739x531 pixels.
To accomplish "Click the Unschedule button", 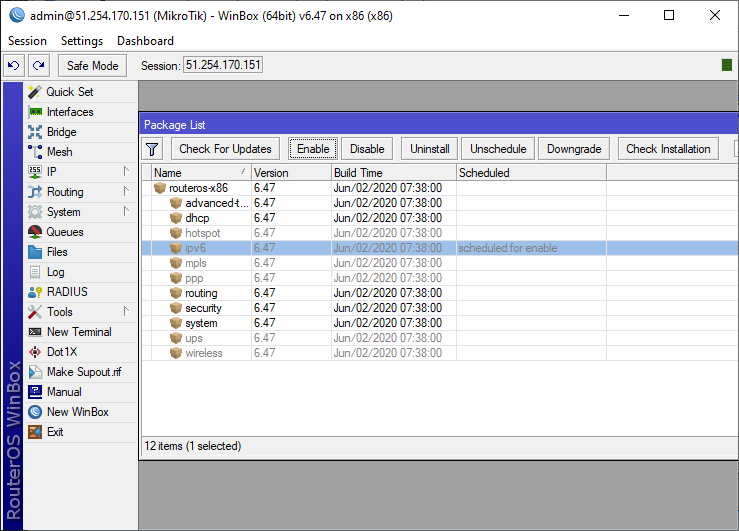I will pos(498,149).
